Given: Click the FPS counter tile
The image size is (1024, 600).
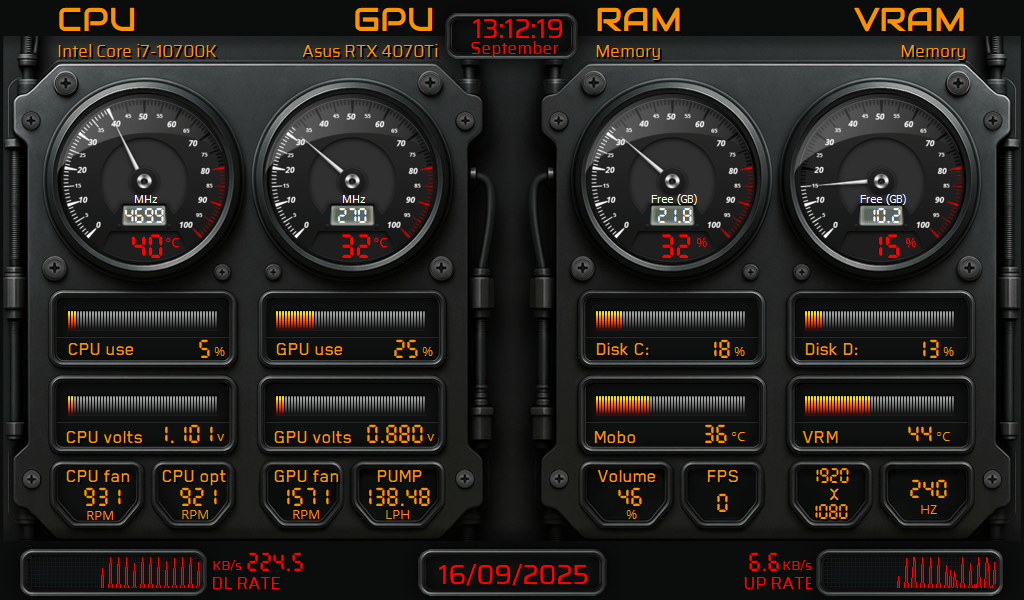Looking at the screenshot, I should point(722,492).
